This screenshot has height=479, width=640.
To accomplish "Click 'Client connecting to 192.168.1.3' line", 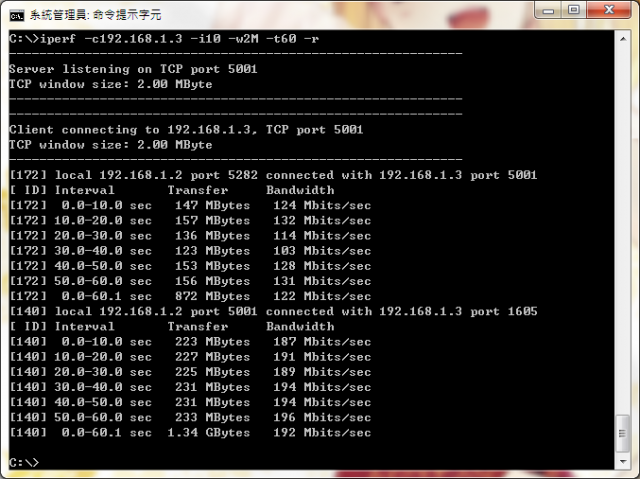I will [x=186, y=130].
